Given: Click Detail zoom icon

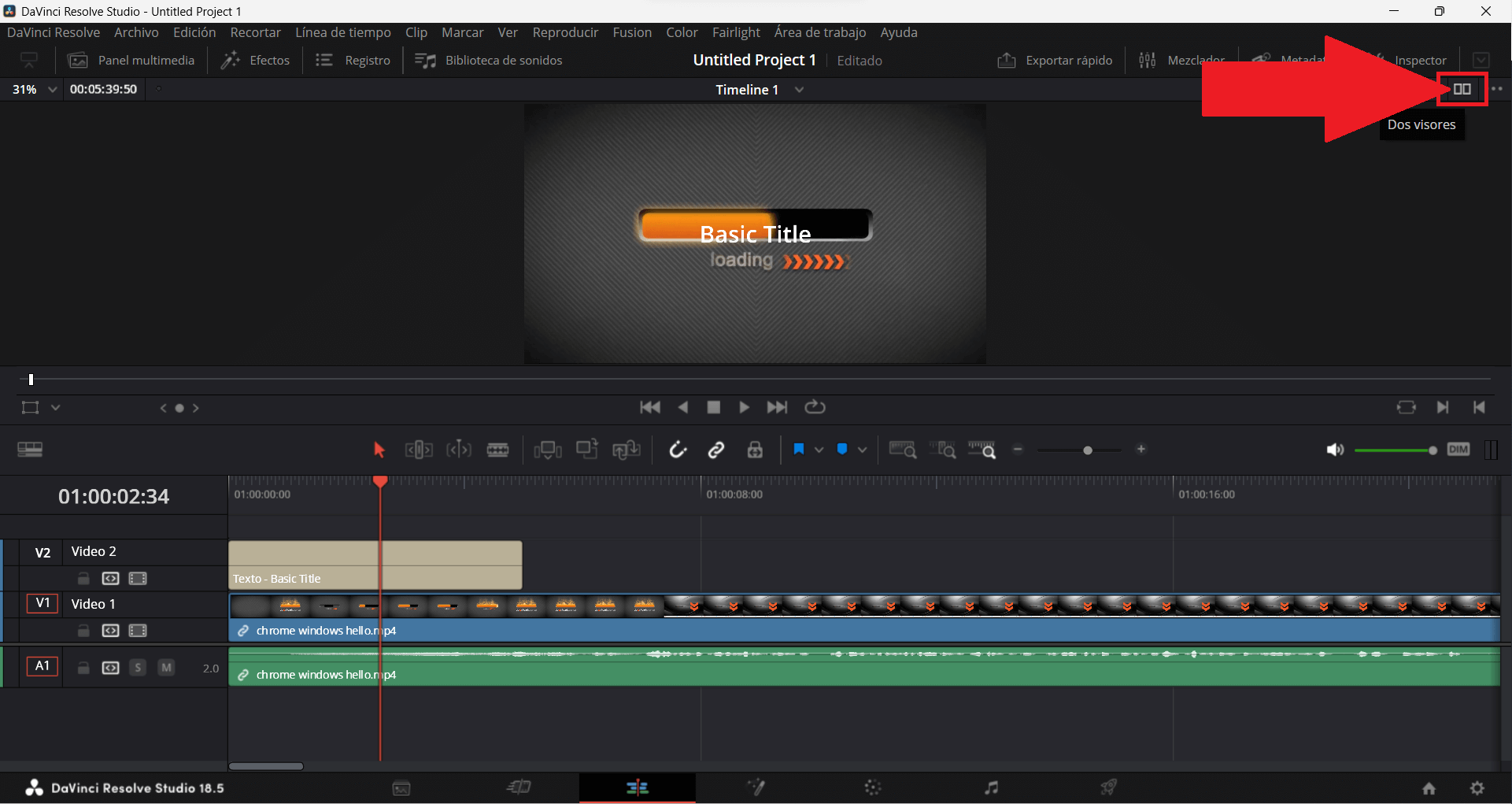Looking at the screenshot, I should coord(943,450).
